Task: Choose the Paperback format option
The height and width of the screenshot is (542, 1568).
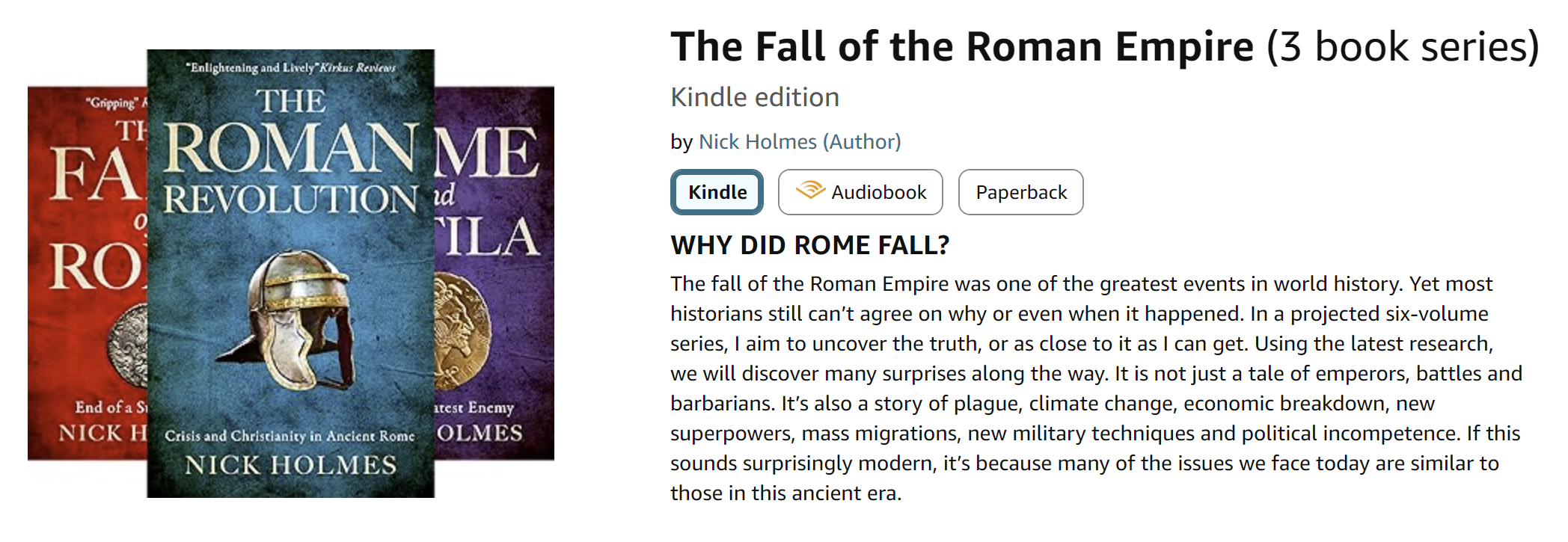Action: point(1020,192)
